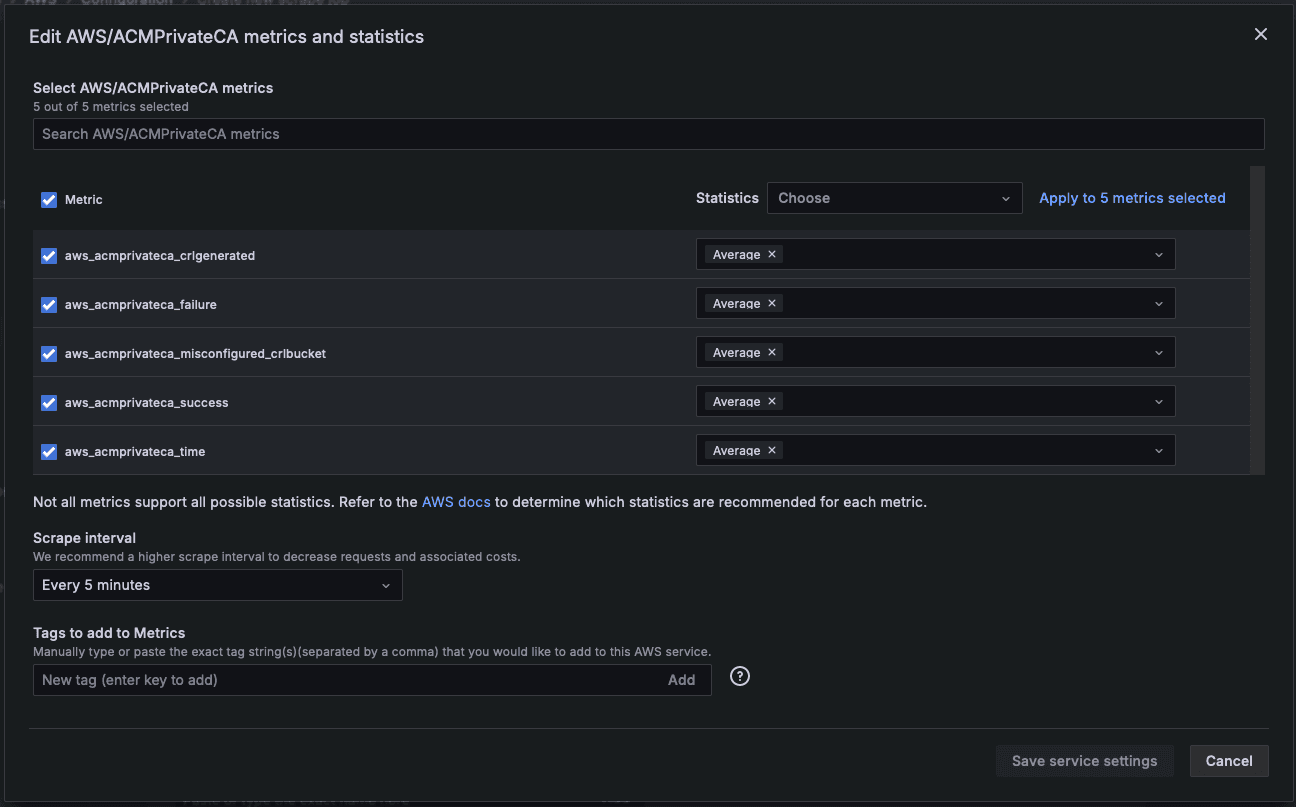Uncheck the select-all Metric checkbox
Viewport: 1296px width, 807px height.
click(49, 199)
